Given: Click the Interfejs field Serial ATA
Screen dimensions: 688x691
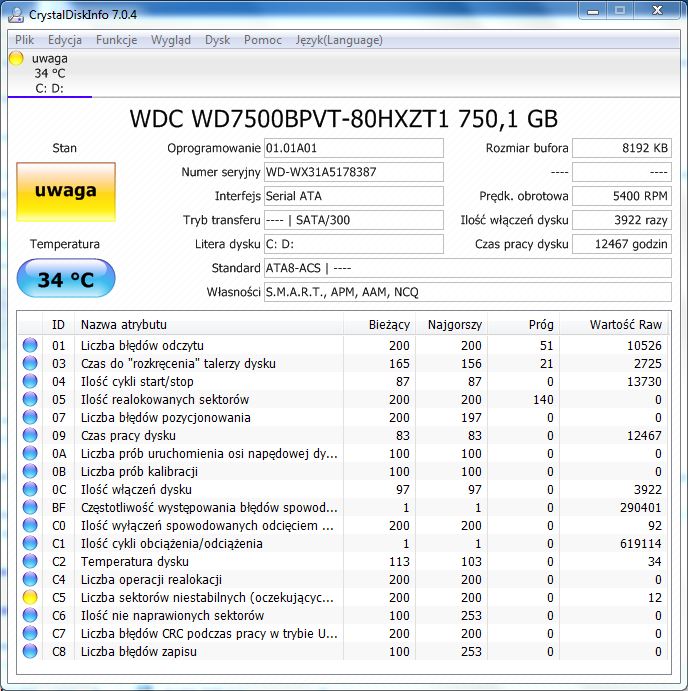Looking at the screenshot, I should tap(353, 196).
